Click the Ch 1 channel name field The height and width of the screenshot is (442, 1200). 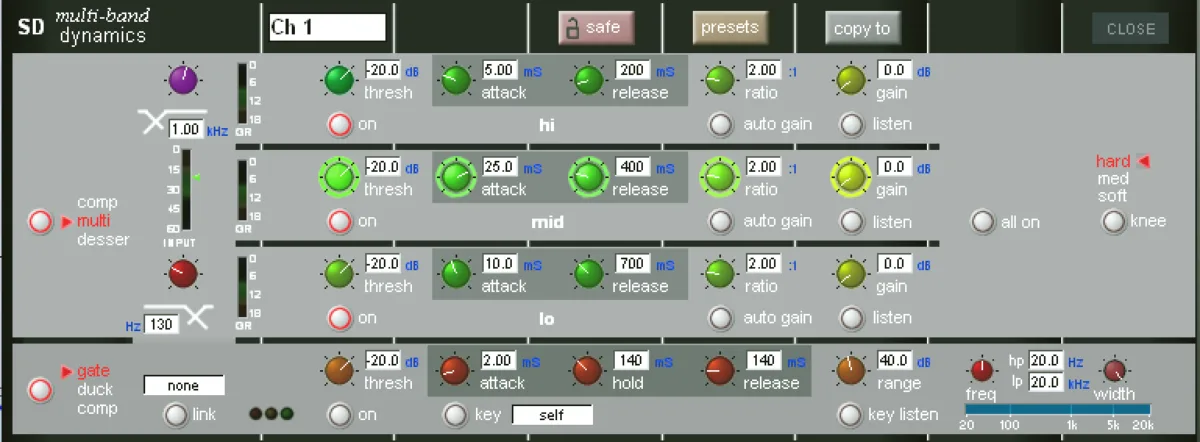click(327, 28)
